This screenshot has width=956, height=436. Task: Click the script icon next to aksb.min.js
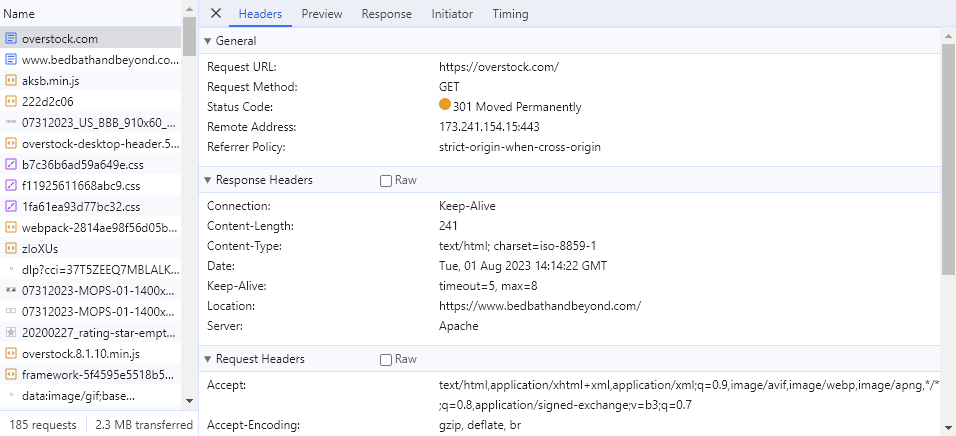tap(10, 80)
